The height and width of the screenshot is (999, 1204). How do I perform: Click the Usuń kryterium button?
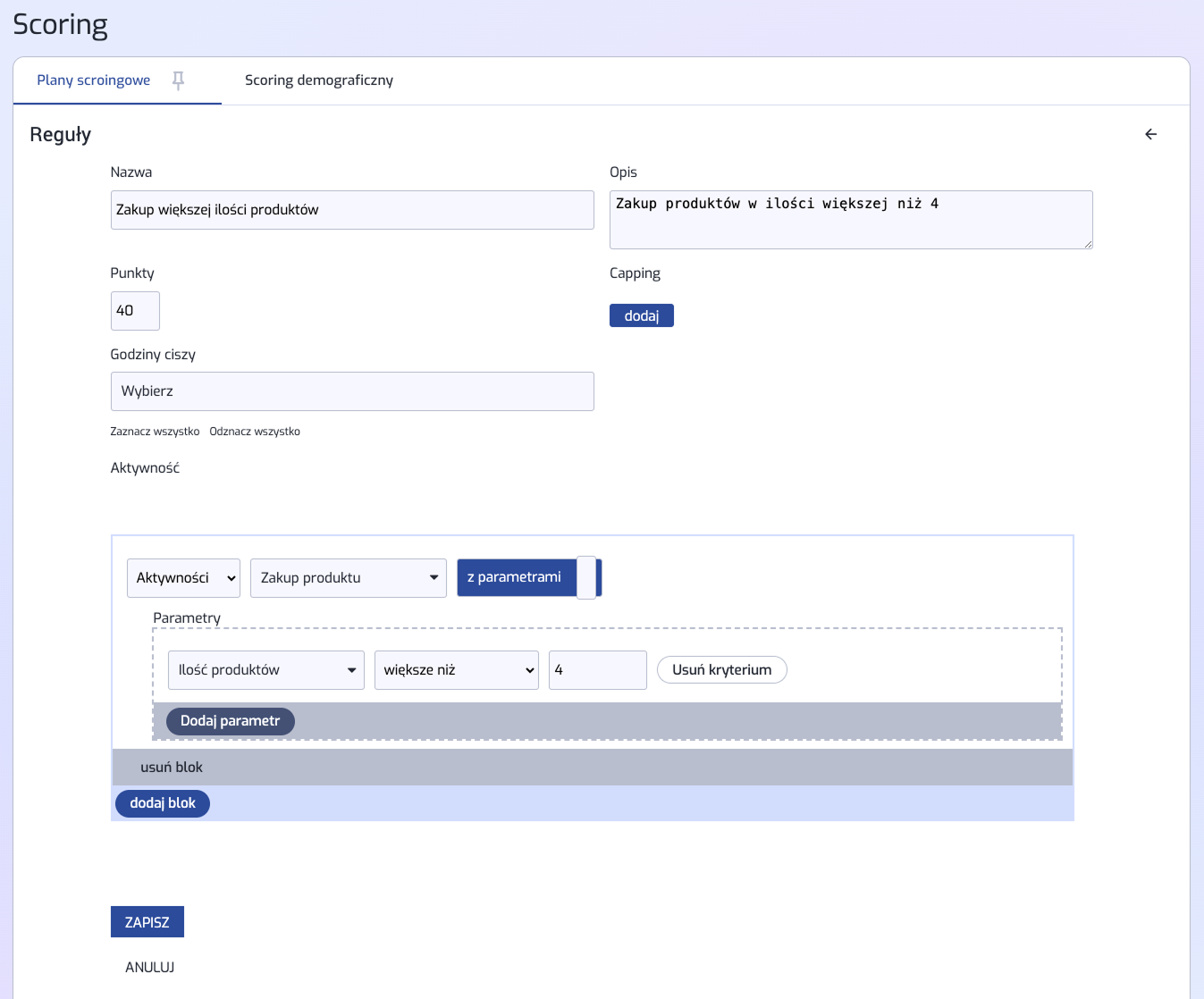(x=722, y=670)
